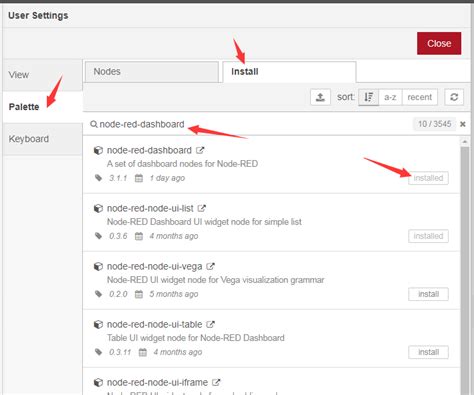
Task: Open the Keyboard settings section
Action: pyautogui.click(x=42, y=139)
